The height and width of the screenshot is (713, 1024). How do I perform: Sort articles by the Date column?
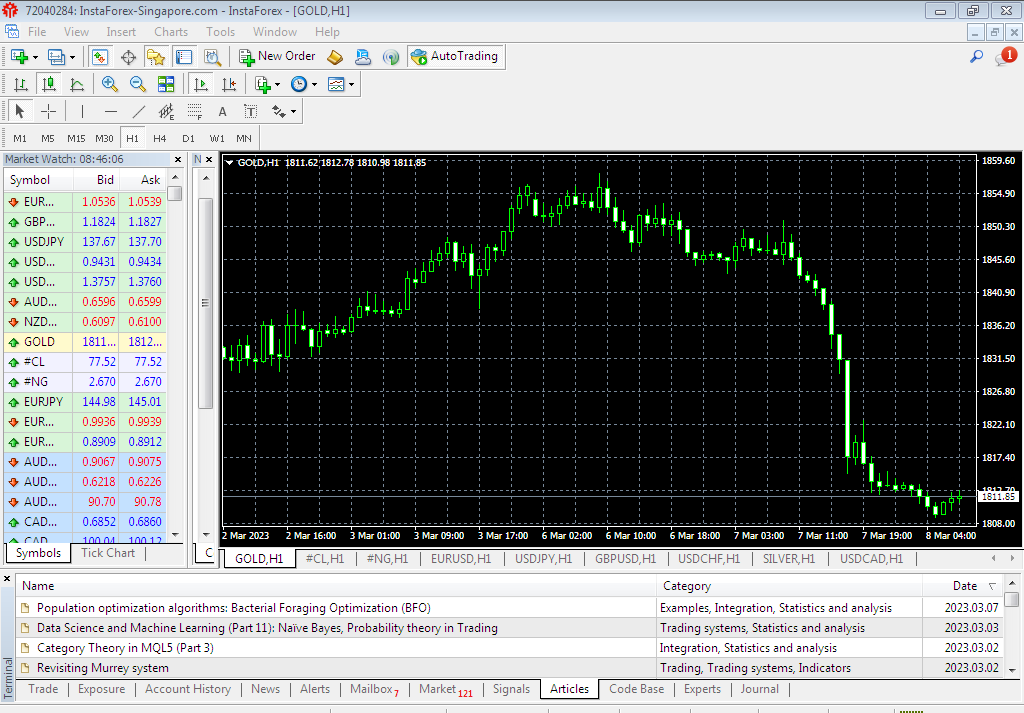tap(963, 586)
